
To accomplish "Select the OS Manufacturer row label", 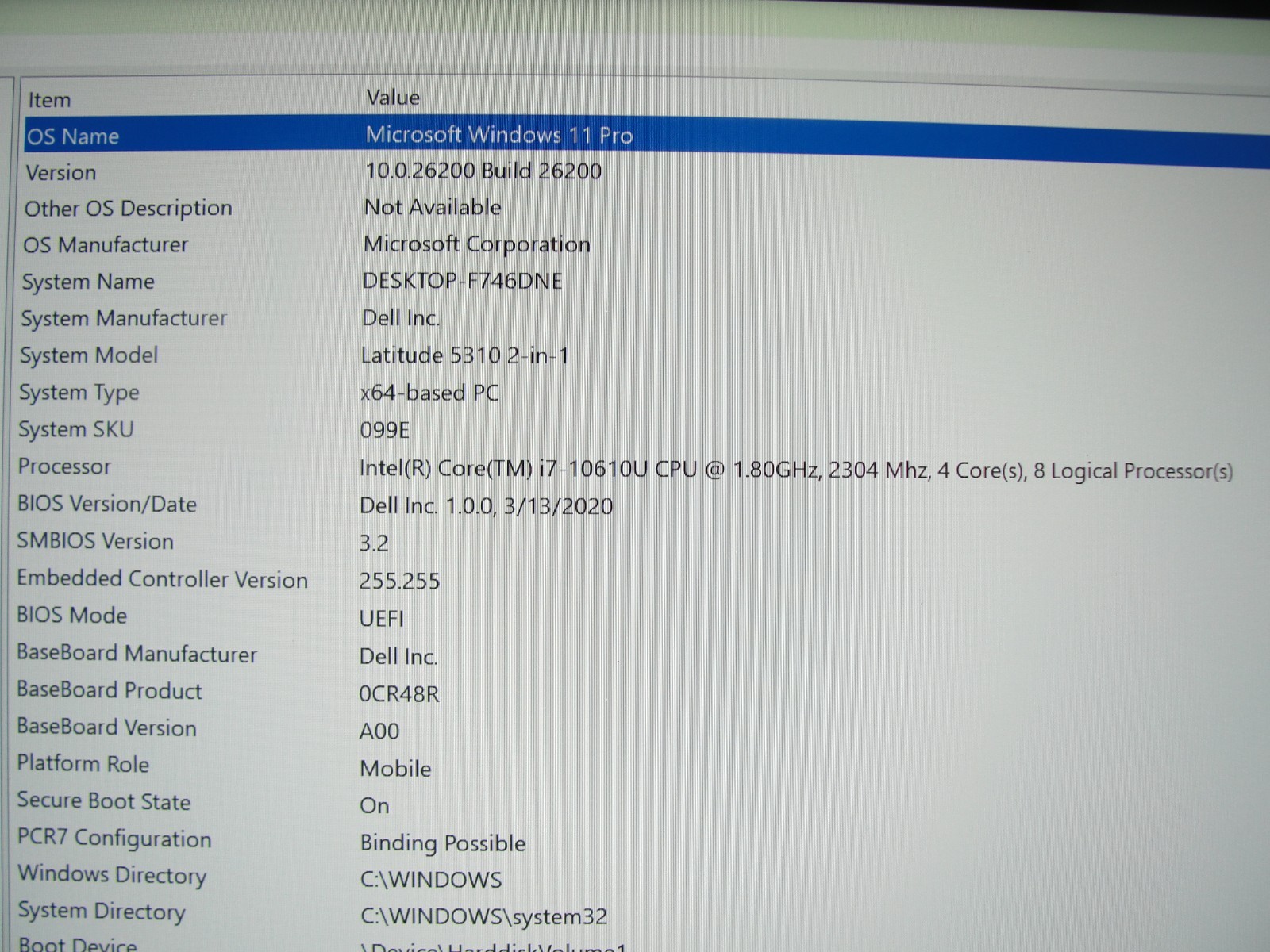I will click(106, 245).
